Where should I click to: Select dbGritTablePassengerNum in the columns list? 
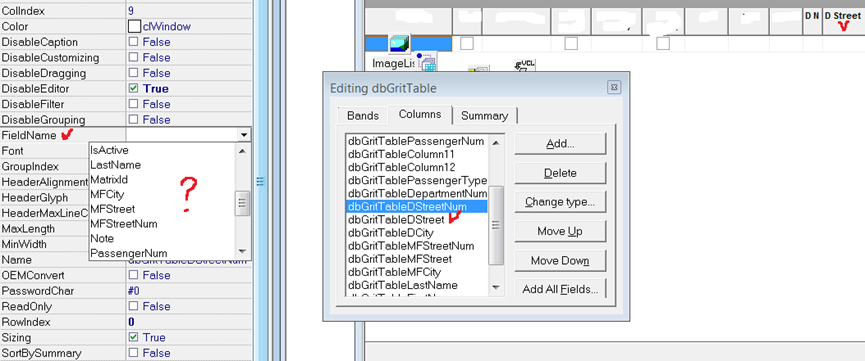[x=417, y=141]
